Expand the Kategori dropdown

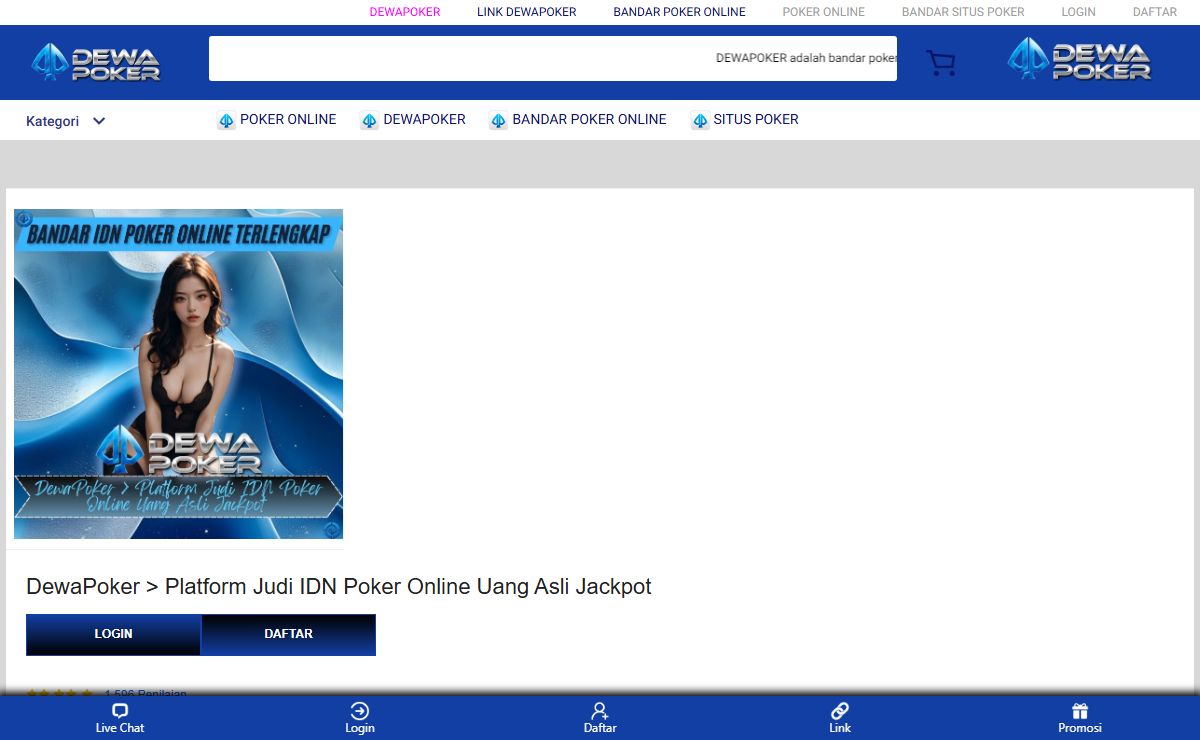(x=66, y=121)
